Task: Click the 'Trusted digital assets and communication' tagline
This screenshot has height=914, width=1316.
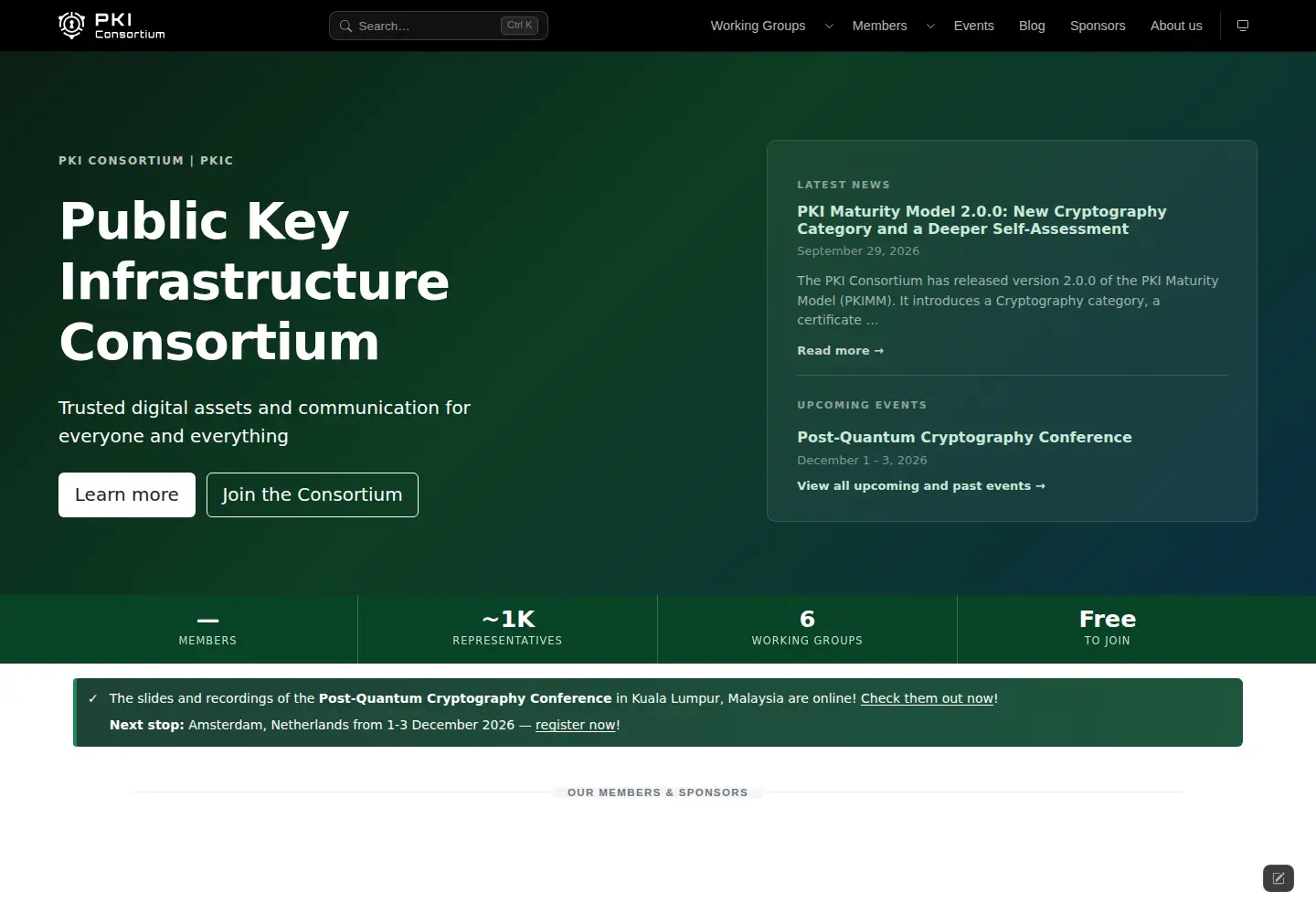Action: (264, 421)
